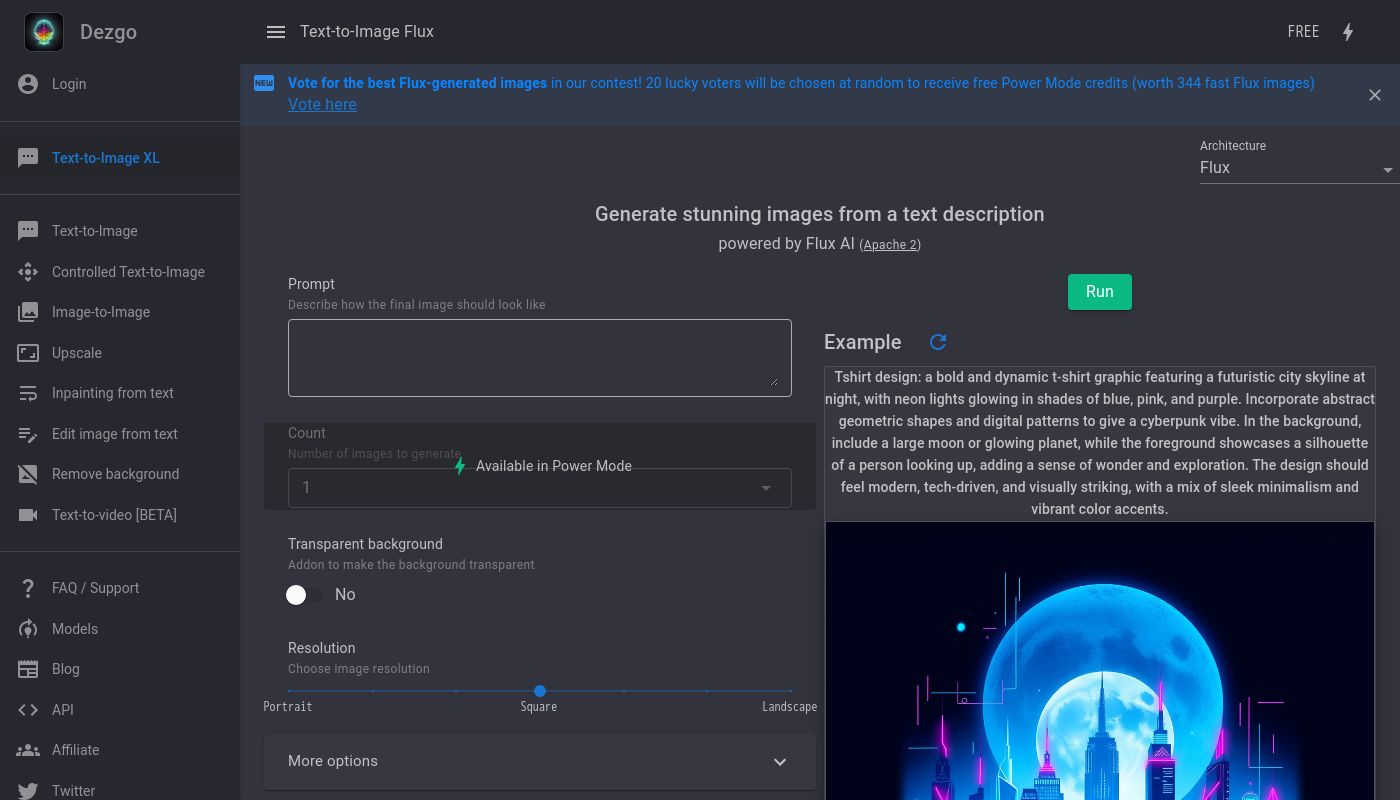The height and width of the screenshot is (800, 1400).
Task: Follow the Vote here link
Action: [322, 104]
